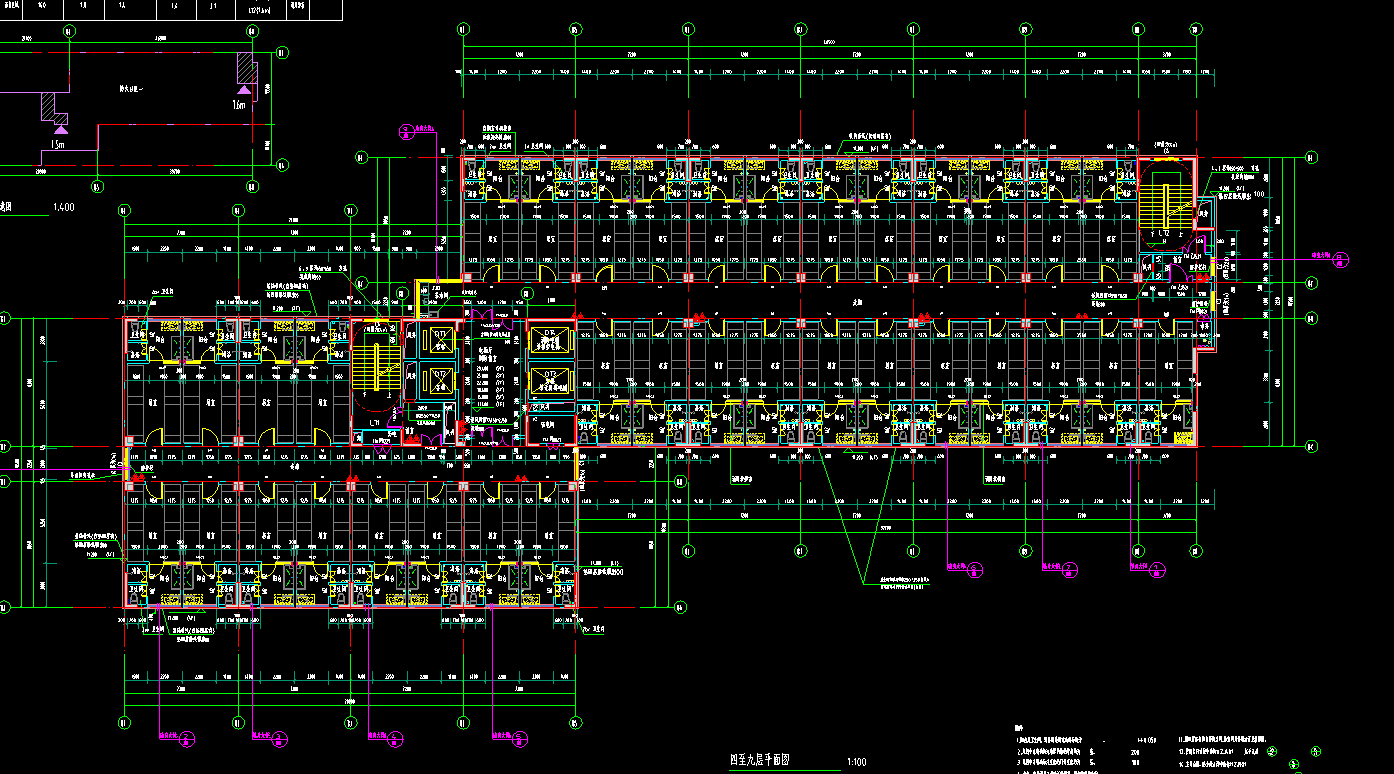Viewport: 1394px width, 774px height.
Task: Click the magenta callout circle above the upper wing
Action: [405, 130]
